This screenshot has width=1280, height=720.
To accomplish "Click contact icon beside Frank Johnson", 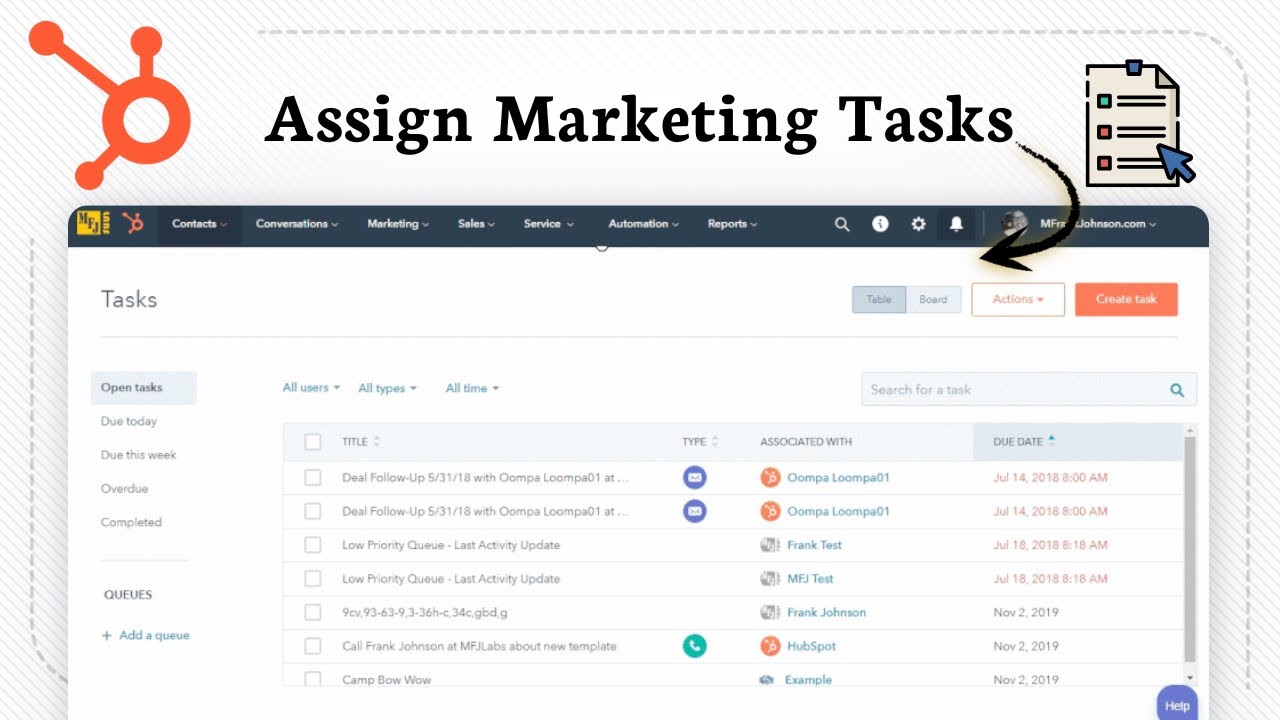I will 770,612.
